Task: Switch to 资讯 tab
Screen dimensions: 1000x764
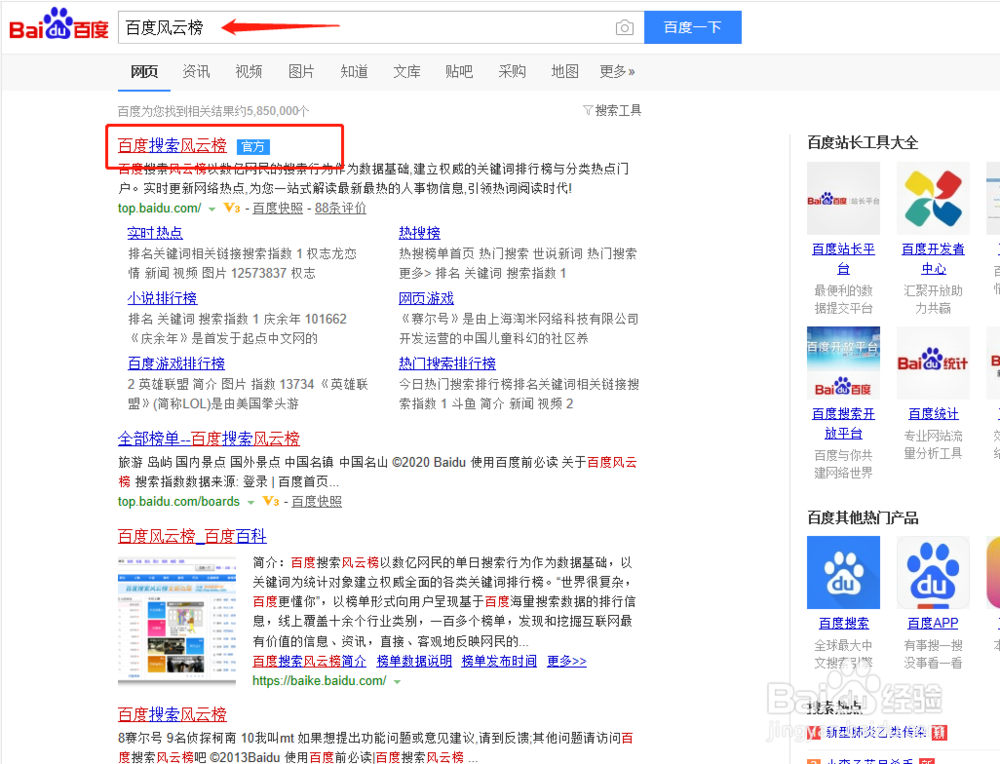Action: pyautogui.click(x=196, y=71)
